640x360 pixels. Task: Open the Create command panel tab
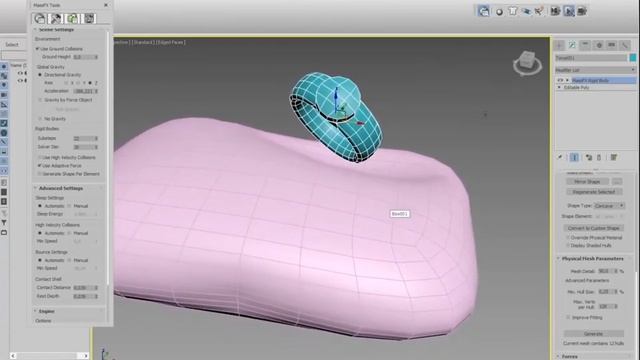(559, 45)
